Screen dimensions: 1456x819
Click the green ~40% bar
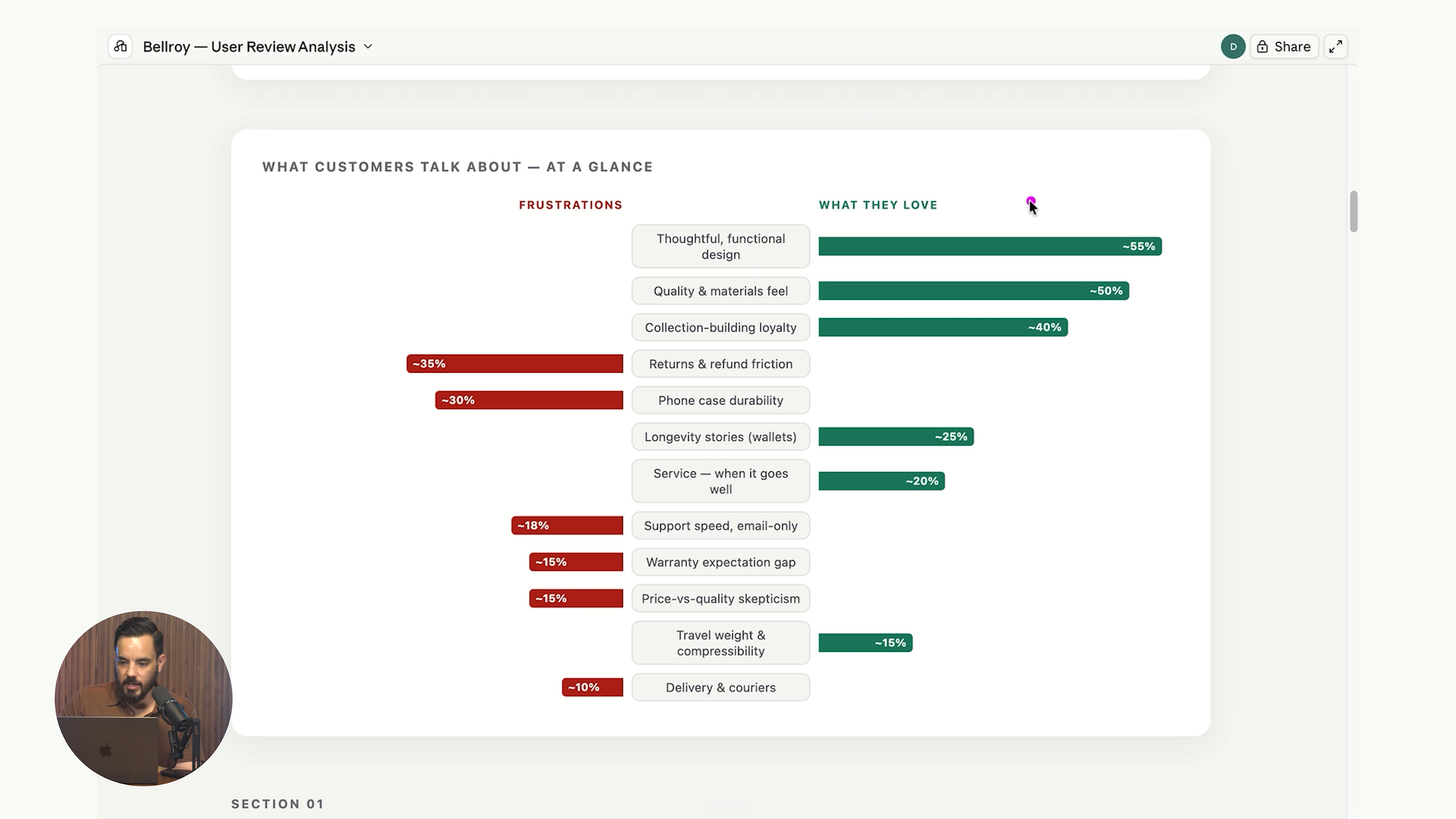click(943, 327)
